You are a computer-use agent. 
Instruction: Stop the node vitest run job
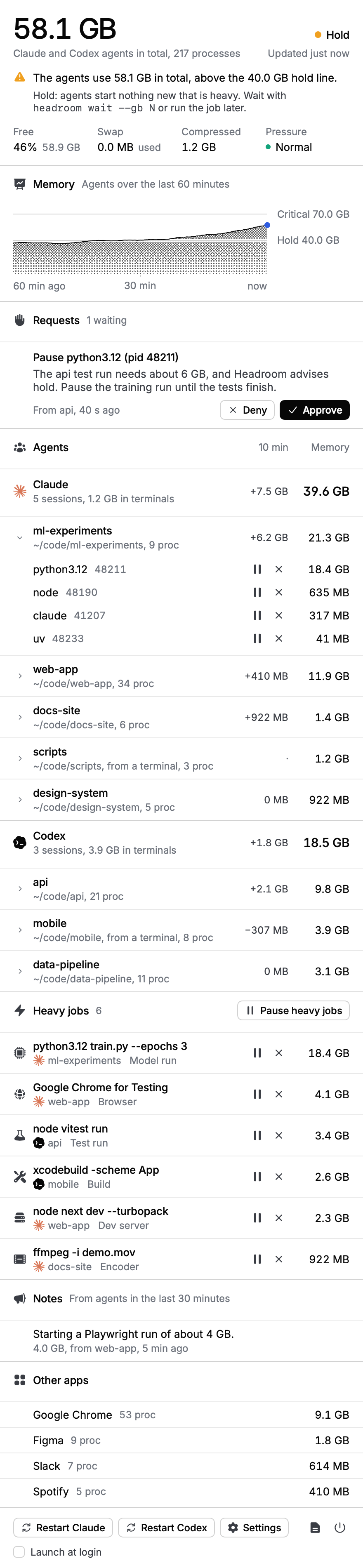278,1135
